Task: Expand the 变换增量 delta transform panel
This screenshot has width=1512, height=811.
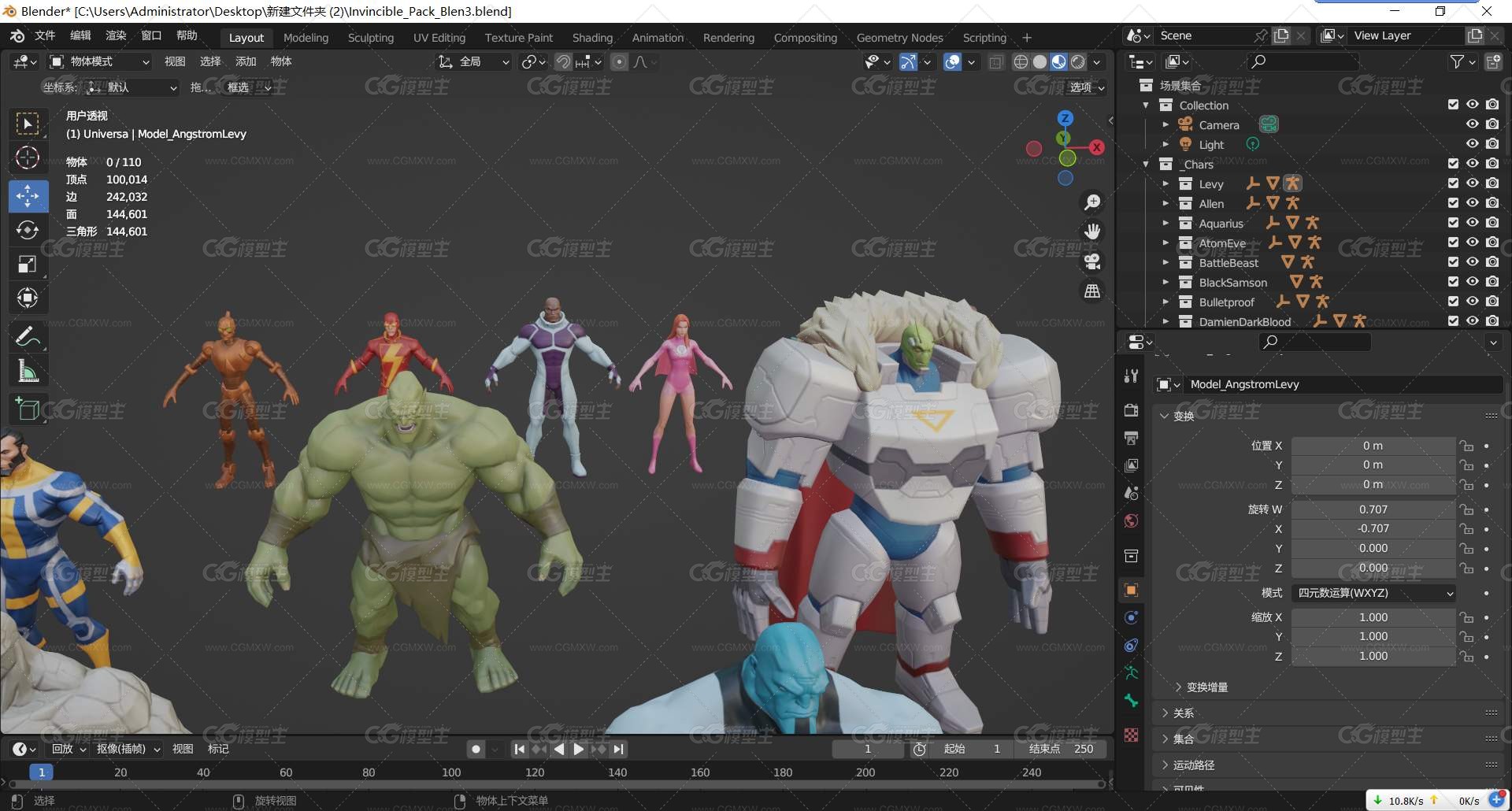Action: tap(1201, 687)
